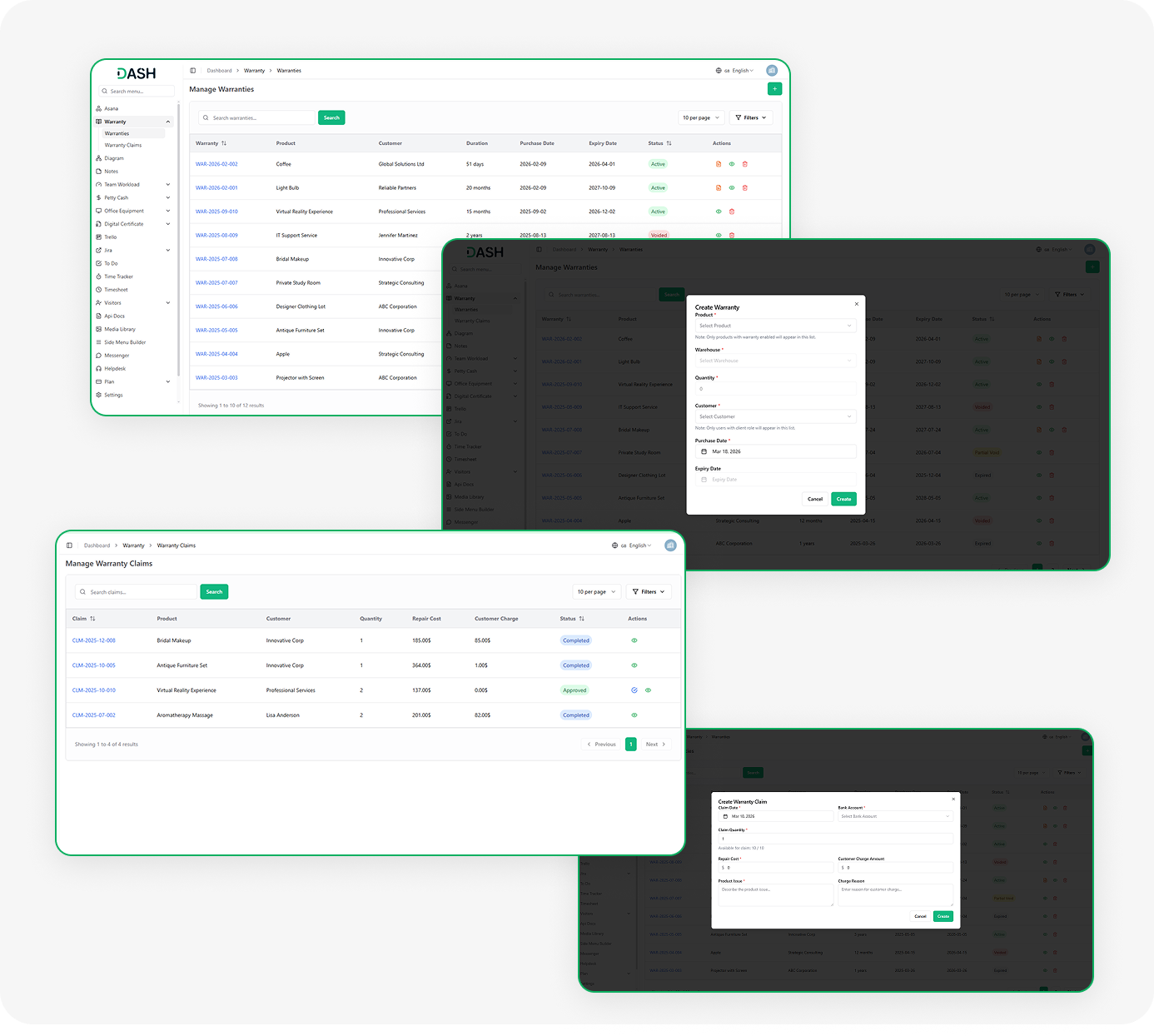Sort Warranties table by Status
The height and width of the screenshot is (1036, 1154).
[669, 143]
